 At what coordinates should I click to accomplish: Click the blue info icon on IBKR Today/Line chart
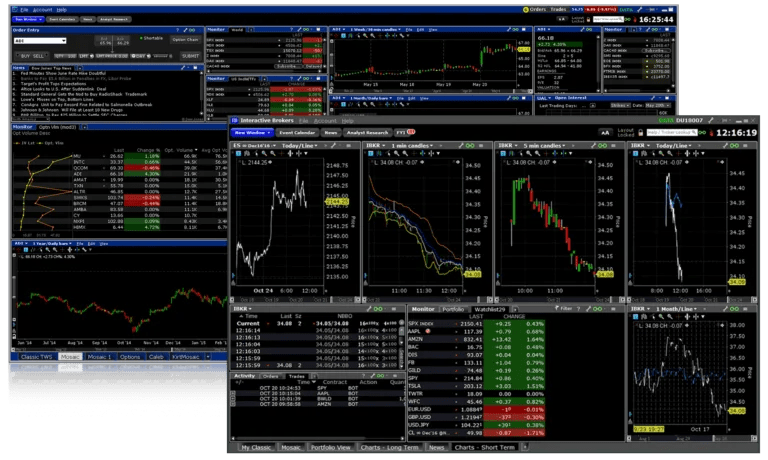pos(635,153)
